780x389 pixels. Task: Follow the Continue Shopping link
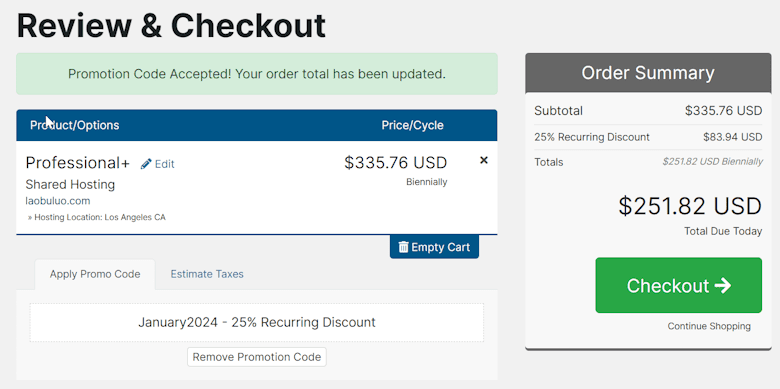(x=709, y=326)
